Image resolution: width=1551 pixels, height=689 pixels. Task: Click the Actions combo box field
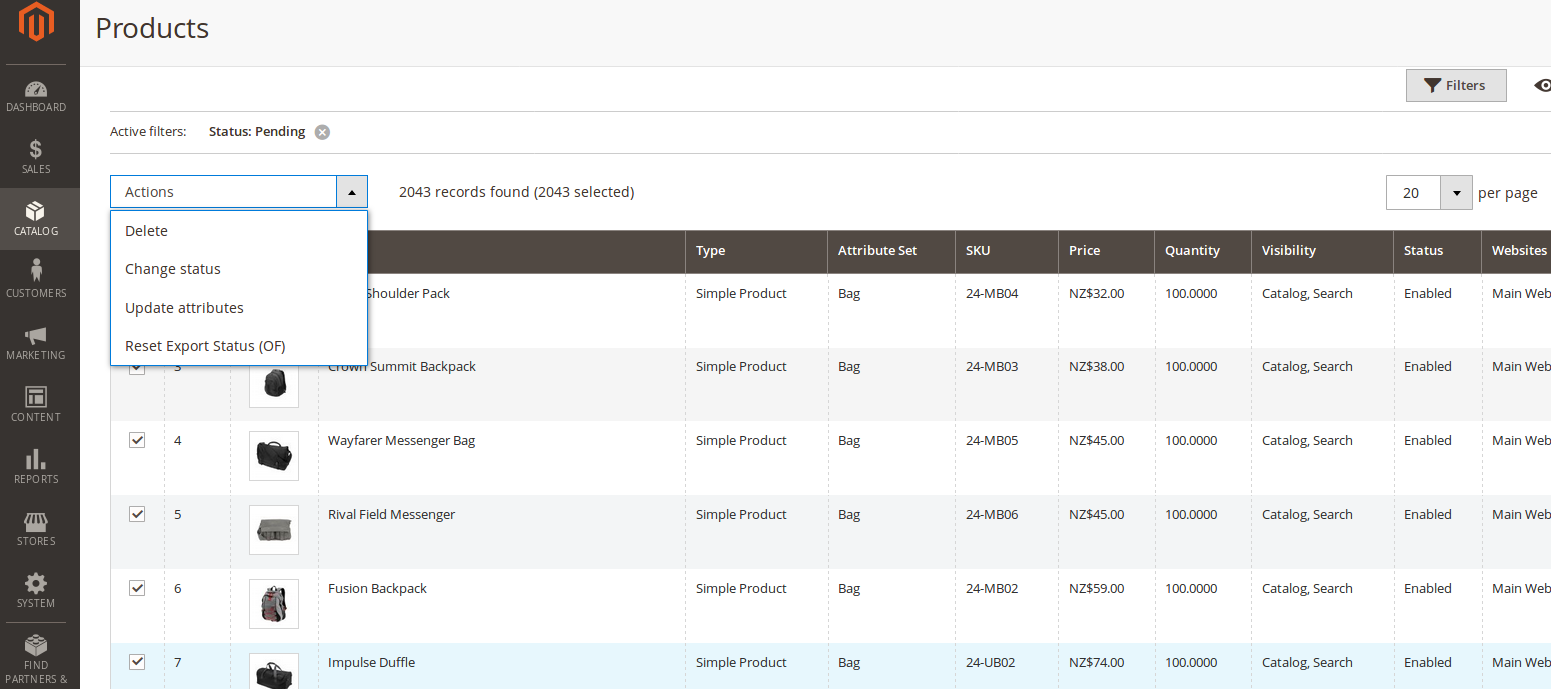point(222,190)
